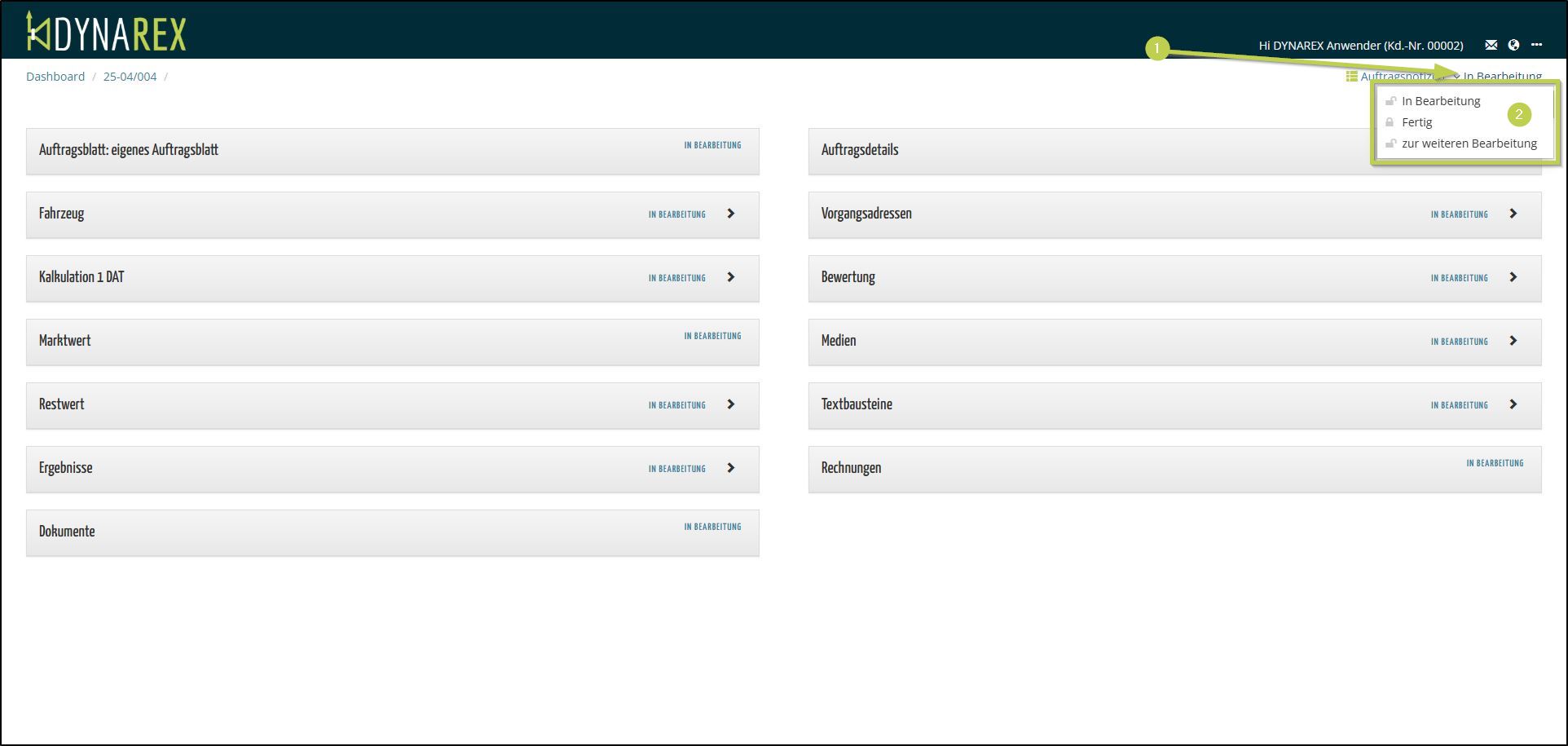The height and width of the screenshot is (746, 1568).
Task: Click the Ergebnisse status badge
Action: point(676,469)
